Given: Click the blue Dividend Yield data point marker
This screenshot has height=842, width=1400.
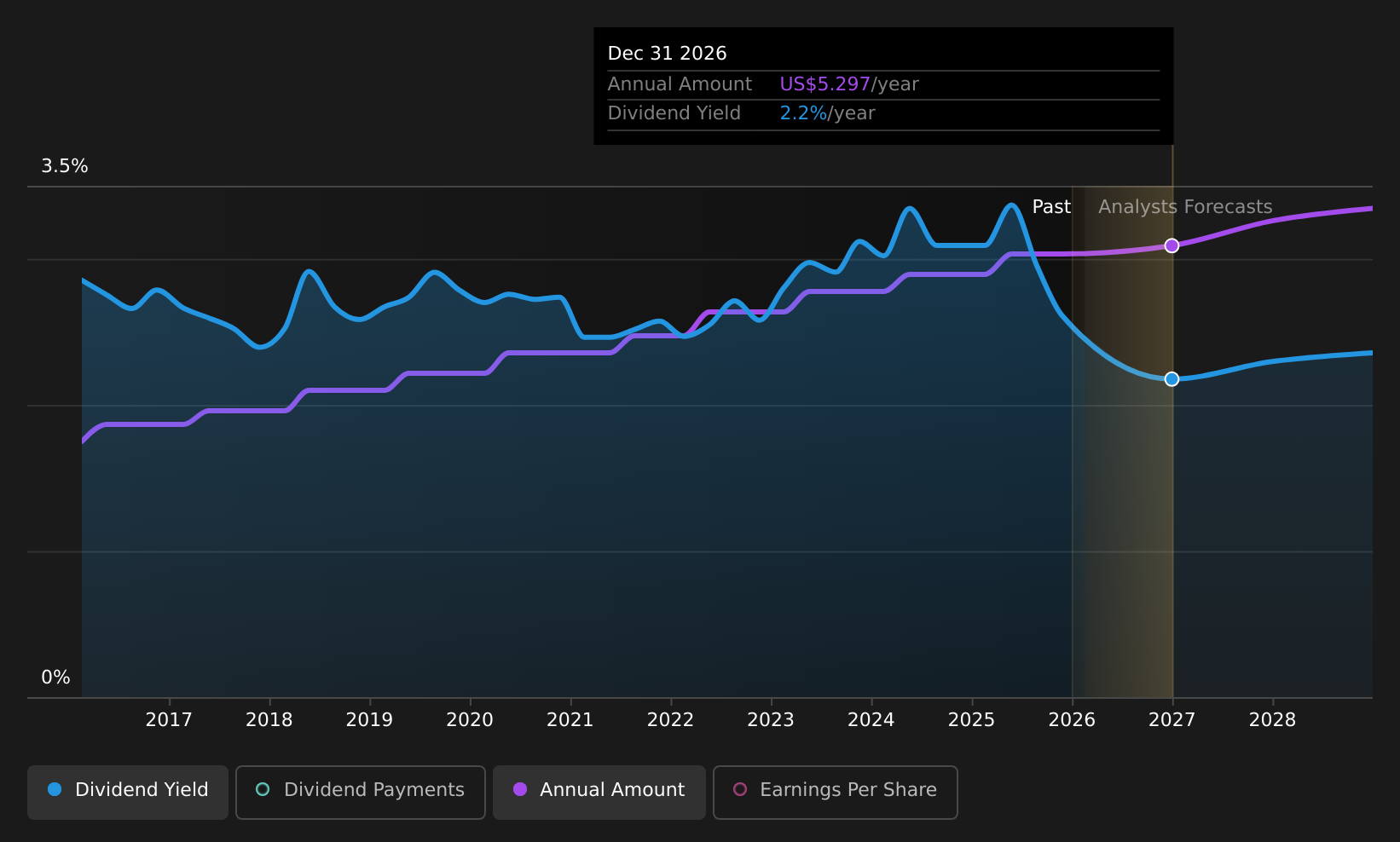Looking at the screenshot, I should point(1171,378).
